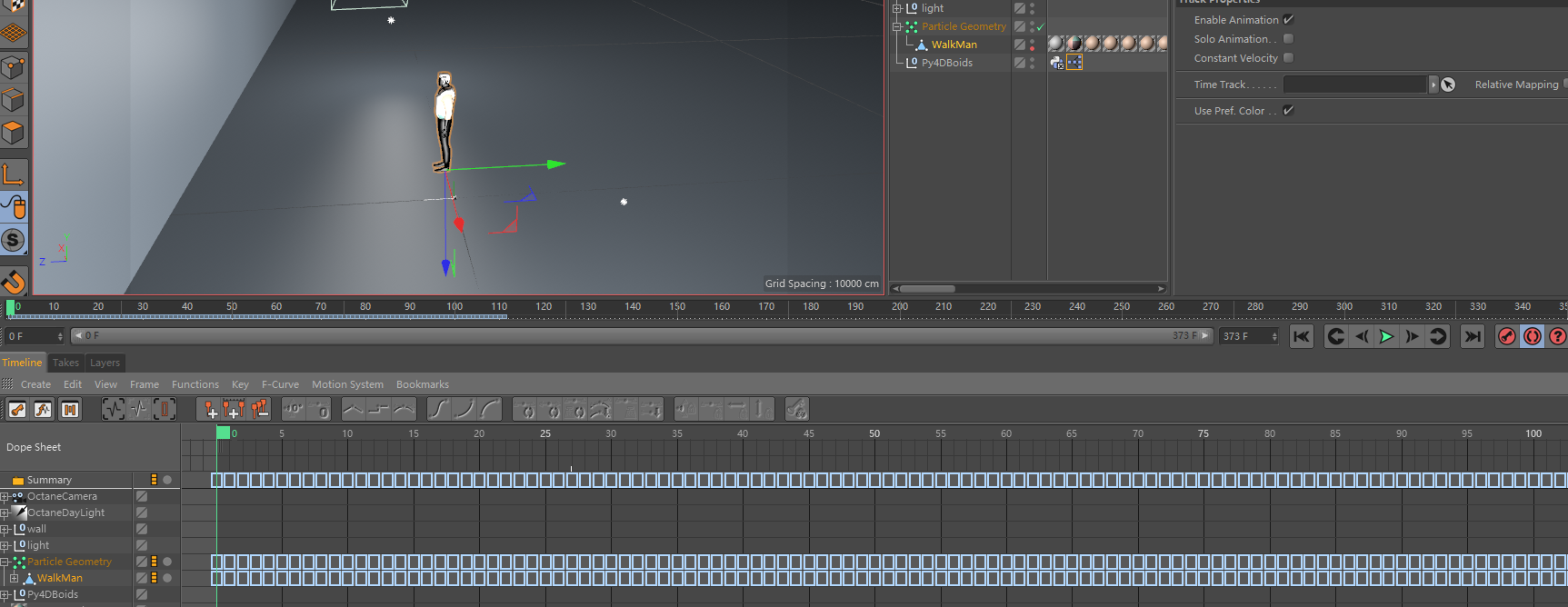Set step key interpolation icon
The height and width of the screenshot is (607, 1568).
pyautogui.click(x=379, y=410)
